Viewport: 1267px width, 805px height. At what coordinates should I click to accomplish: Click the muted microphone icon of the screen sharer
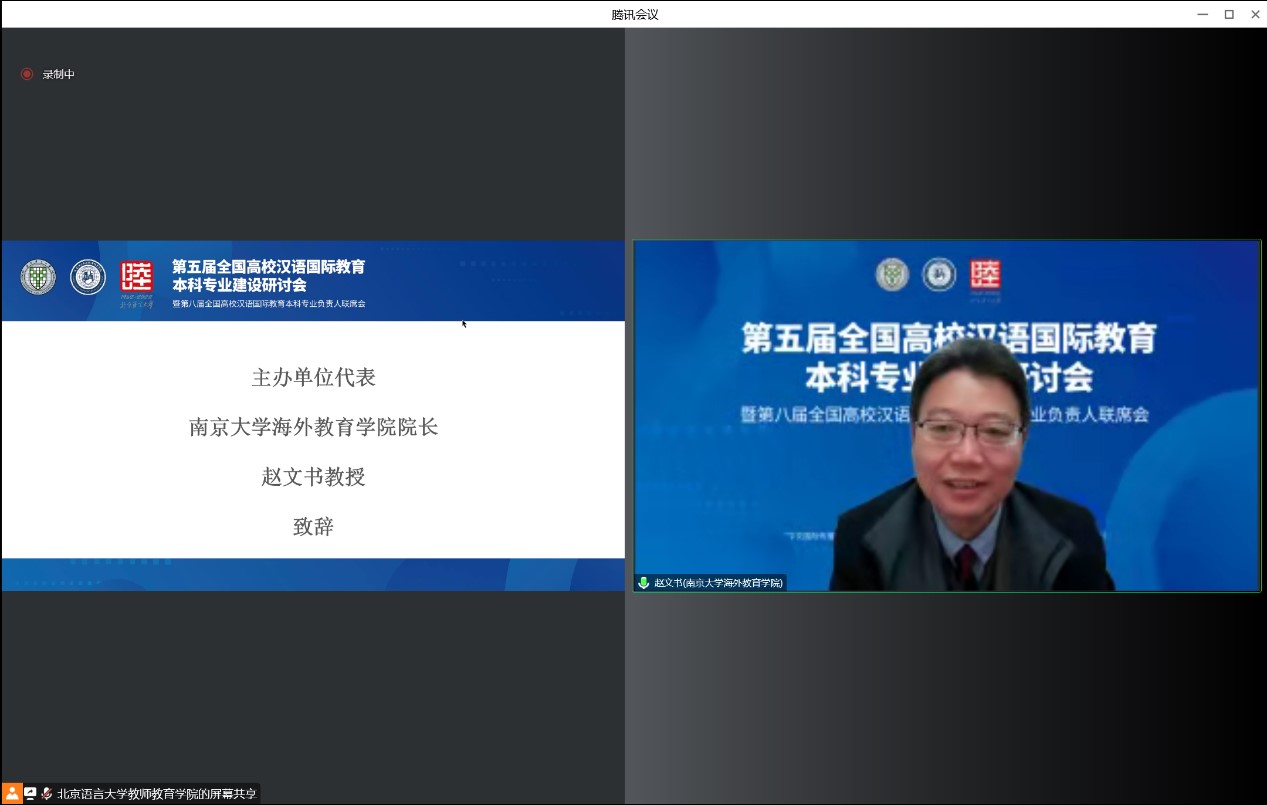(46, 793)
